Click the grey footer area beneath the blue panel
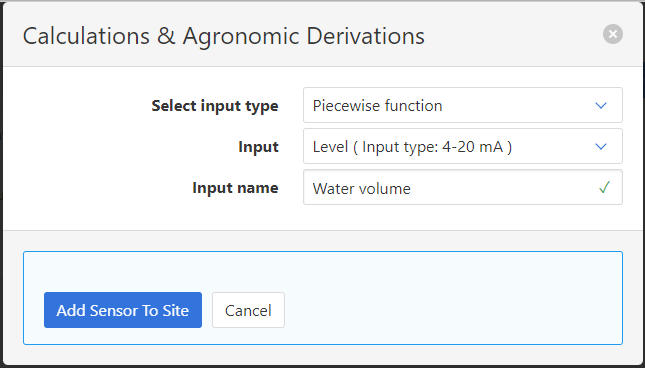 322,355
